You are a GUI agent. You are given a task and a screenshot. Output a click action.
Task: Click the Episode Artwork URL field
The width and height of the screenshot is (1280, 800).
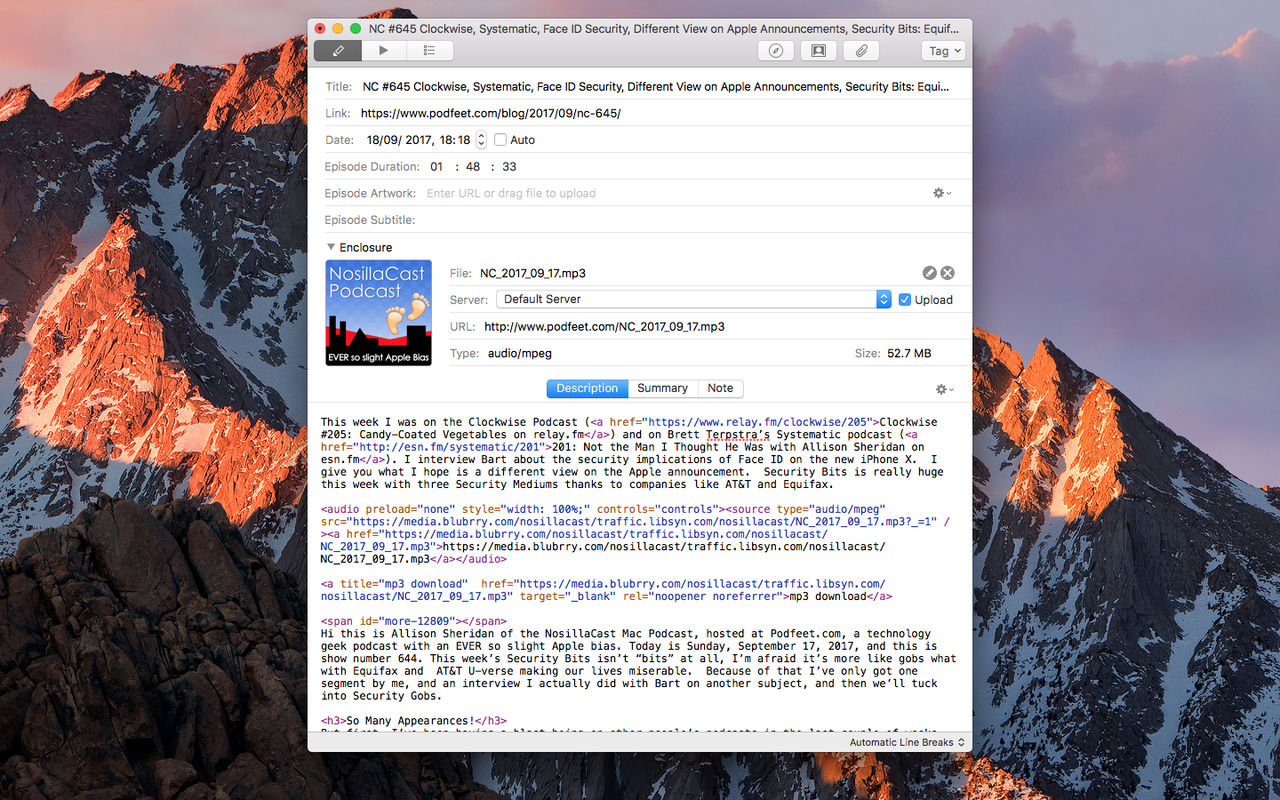672,193
